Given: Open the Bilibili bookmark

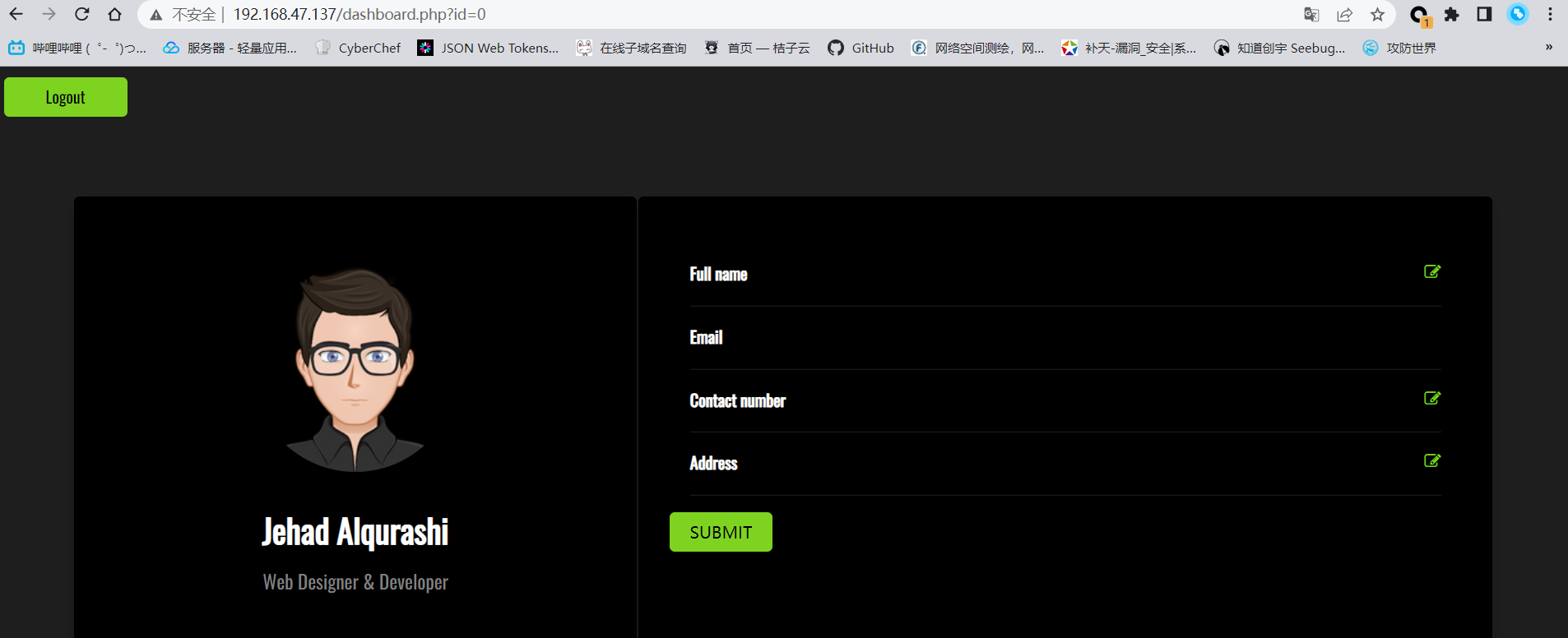Looking at the screenshot, I should point(77,48).
